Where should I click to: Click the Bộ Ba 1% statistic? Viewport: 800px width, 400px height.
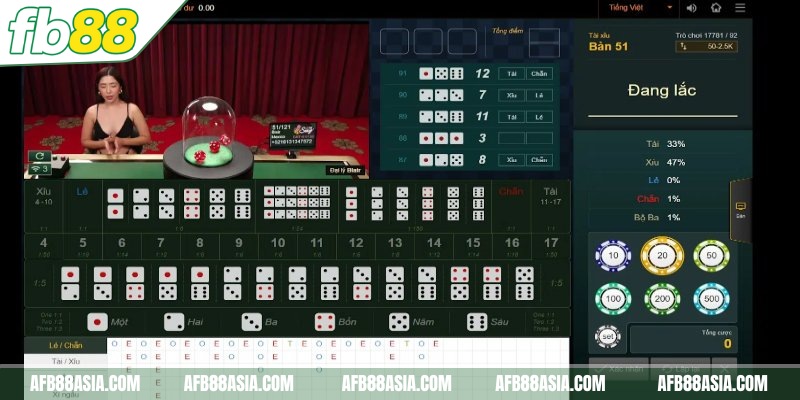click(x=662, y=217)
